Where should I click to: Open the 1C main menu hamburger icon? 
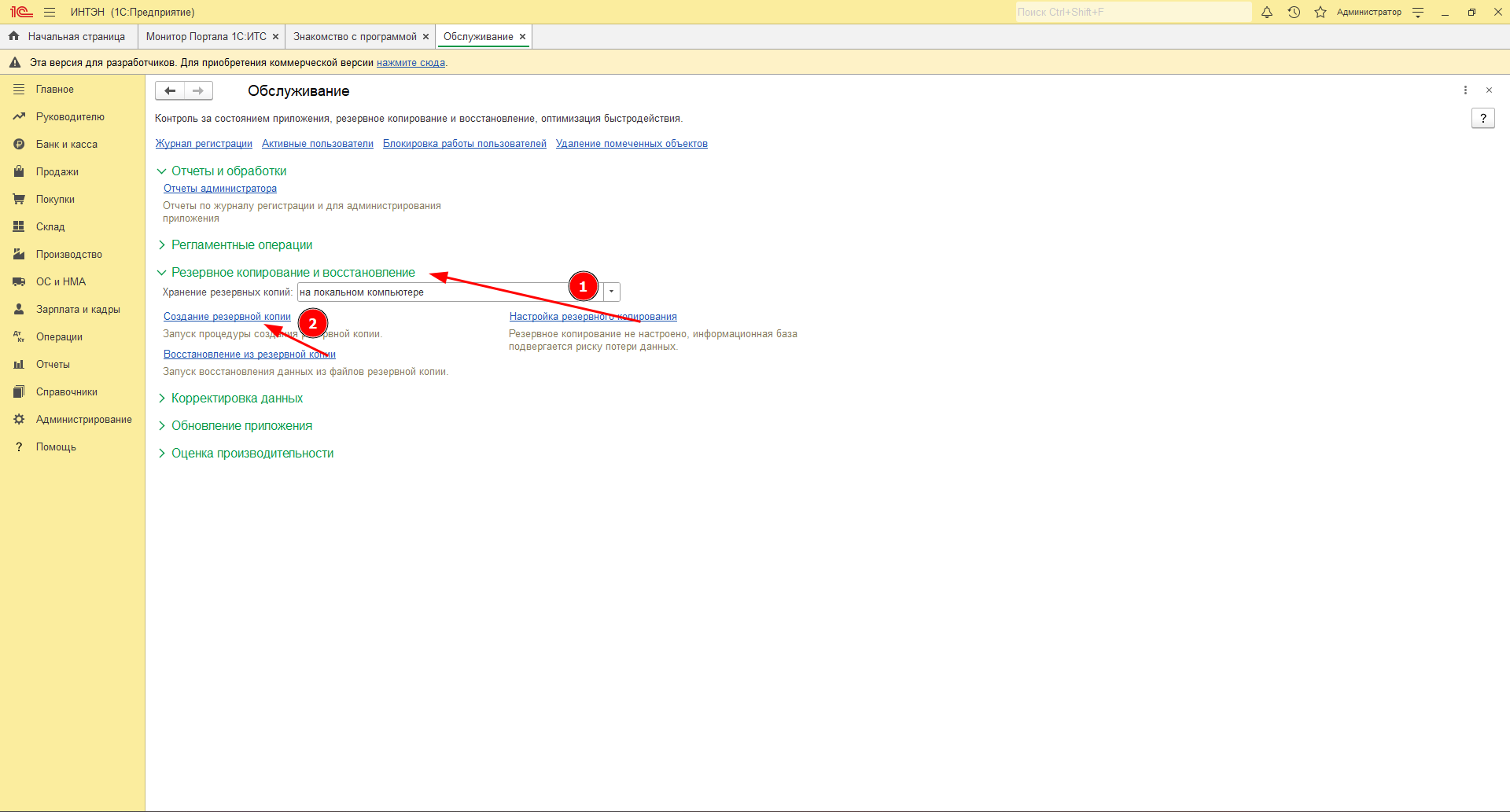[50, 12]
